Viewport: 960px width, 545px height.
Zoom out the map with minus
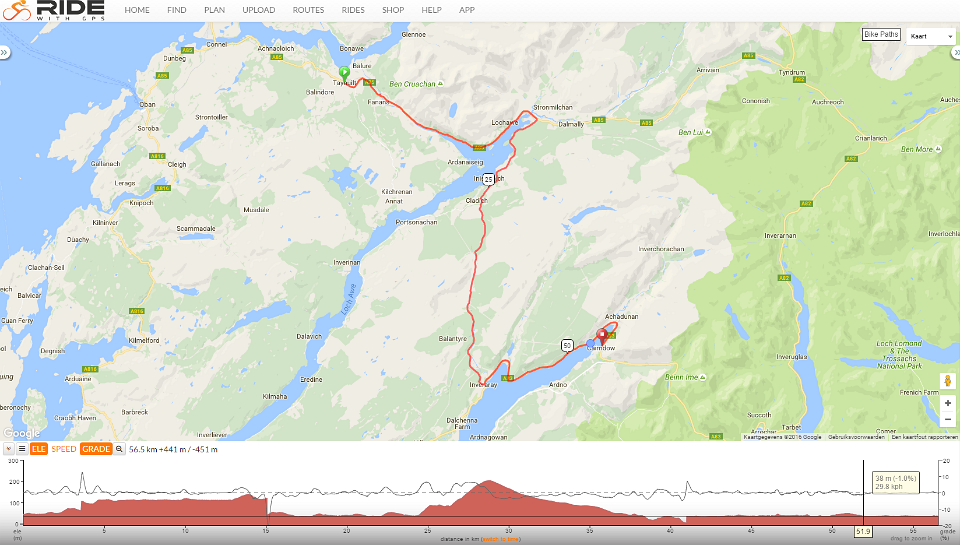click(x=947, y=419)
